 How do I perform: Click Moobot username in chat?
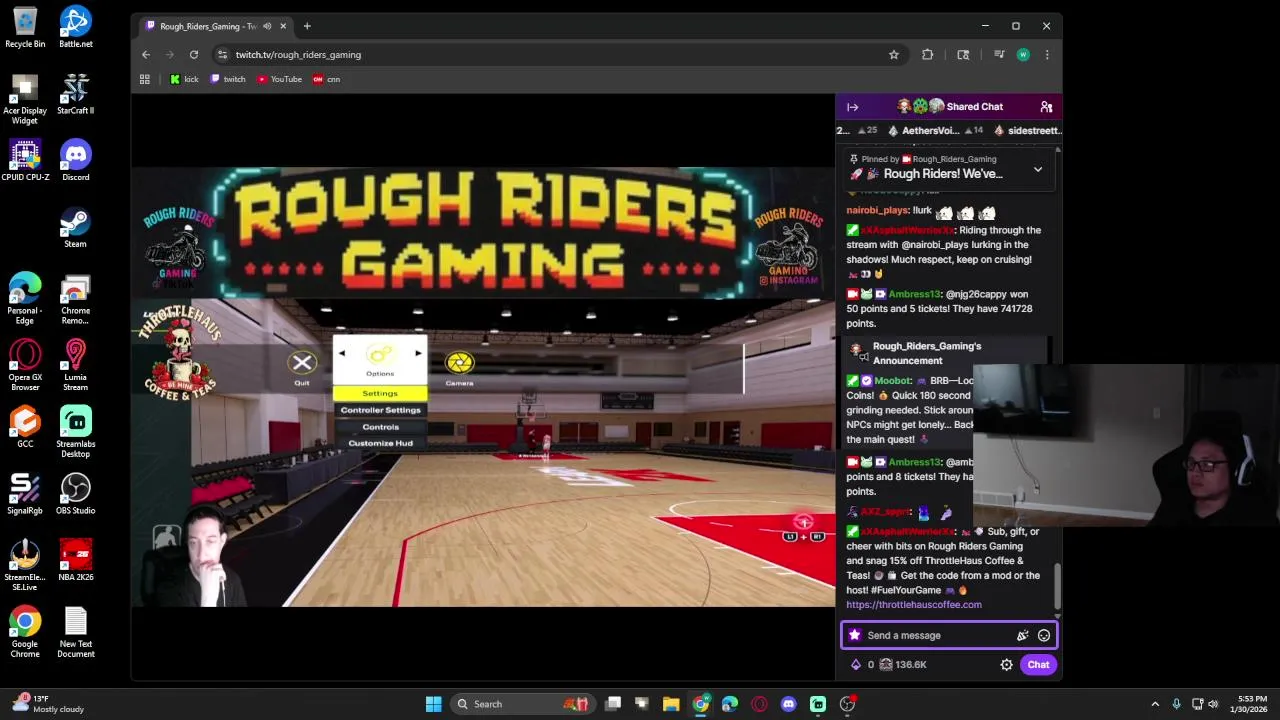[893, 381]
